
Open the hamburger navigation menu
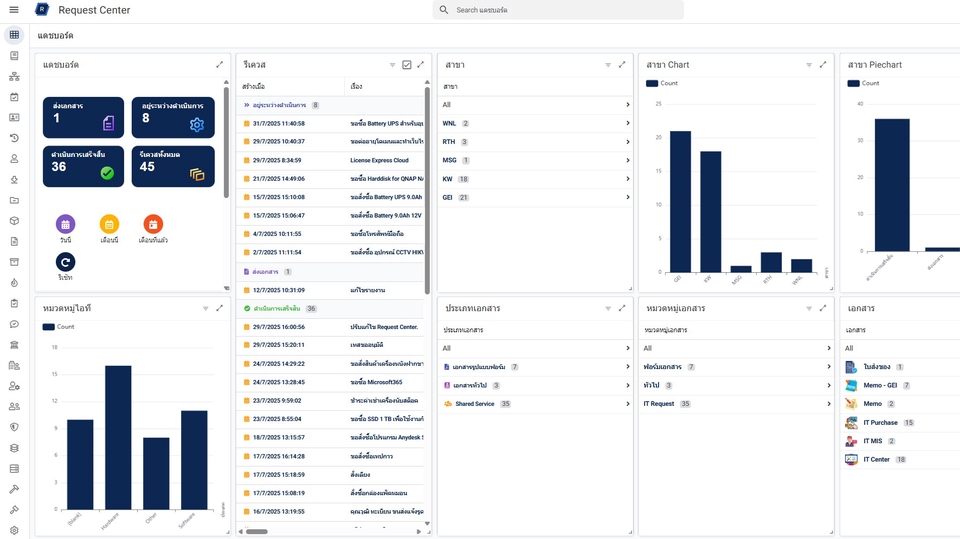(14, 10)
